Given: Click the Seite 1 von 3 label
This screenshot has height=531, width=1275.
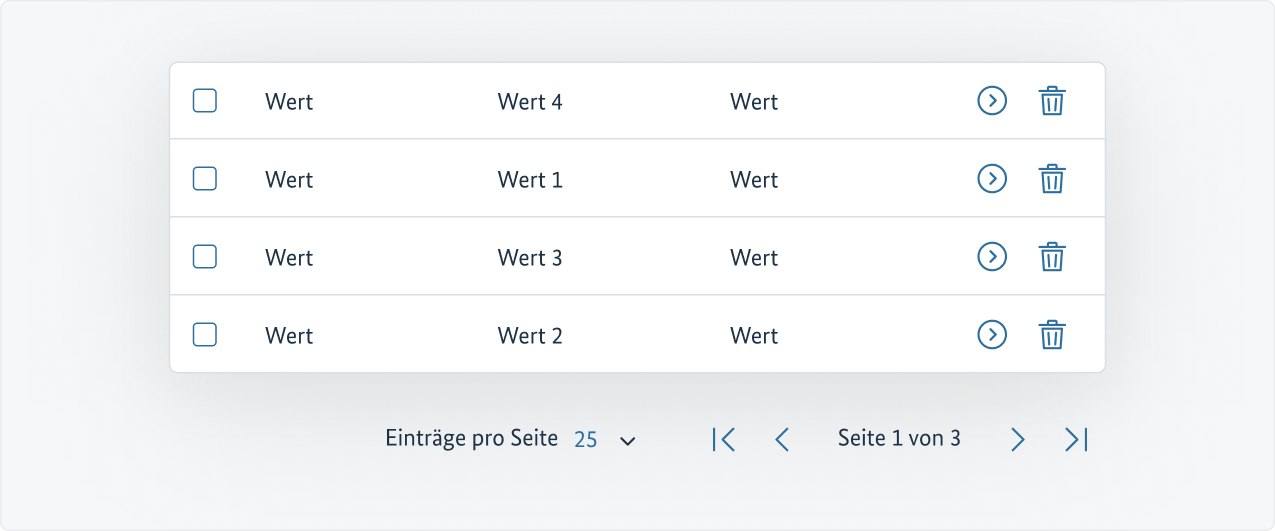Looking at the screenshot, I should click(899, 438).
